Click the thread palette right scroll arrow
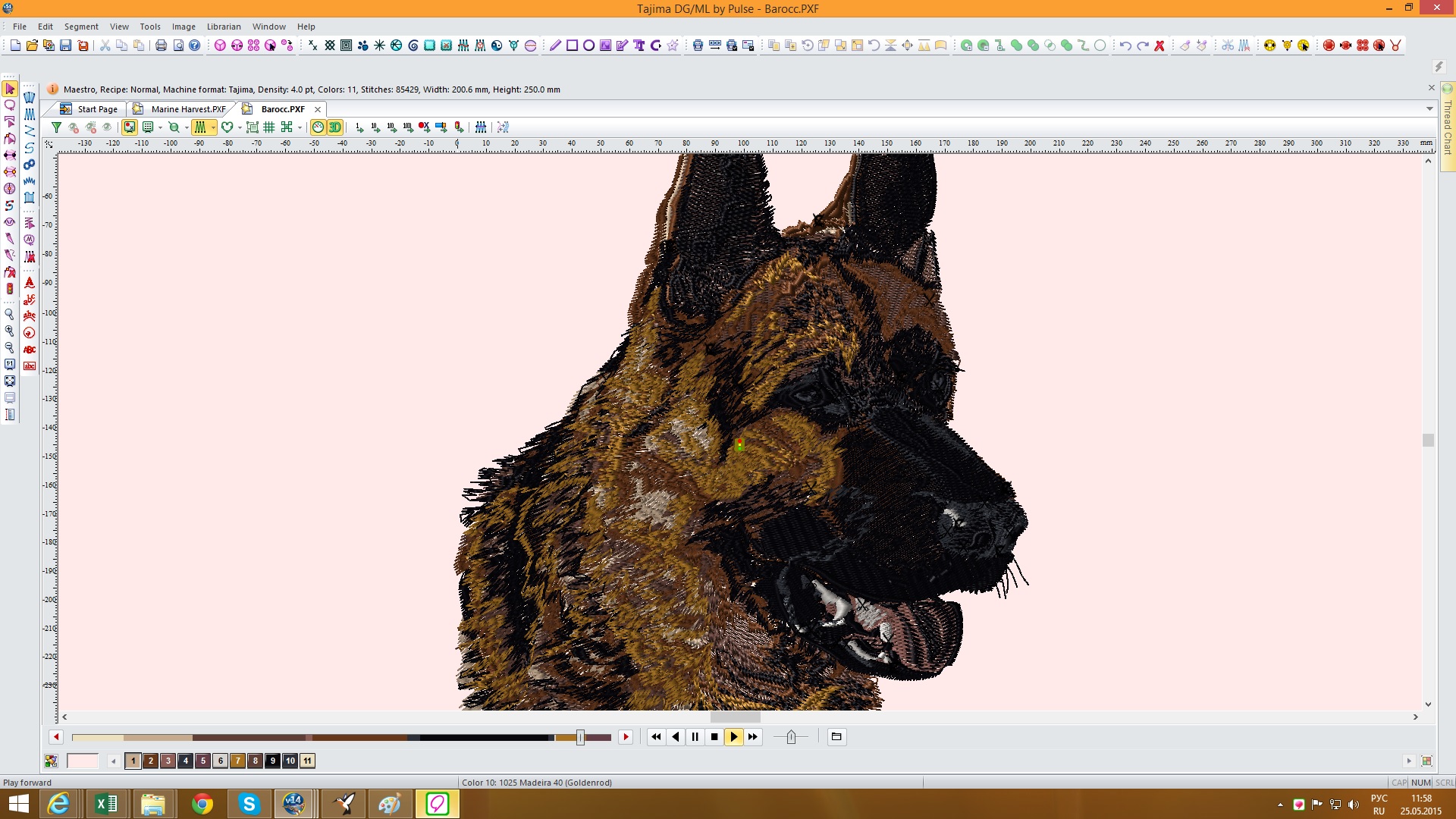The image size is (1456, 819). click(1409, 761)
